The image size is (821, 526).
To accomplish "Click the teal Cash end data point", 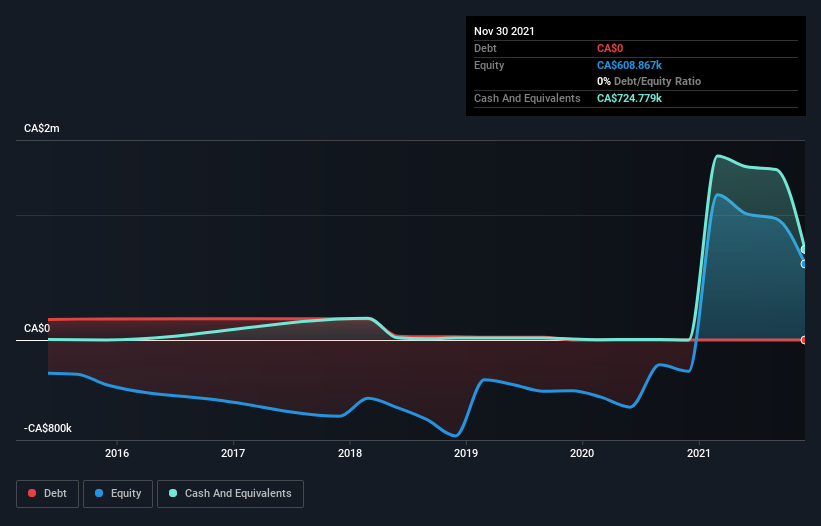I will tap(804, 250).
